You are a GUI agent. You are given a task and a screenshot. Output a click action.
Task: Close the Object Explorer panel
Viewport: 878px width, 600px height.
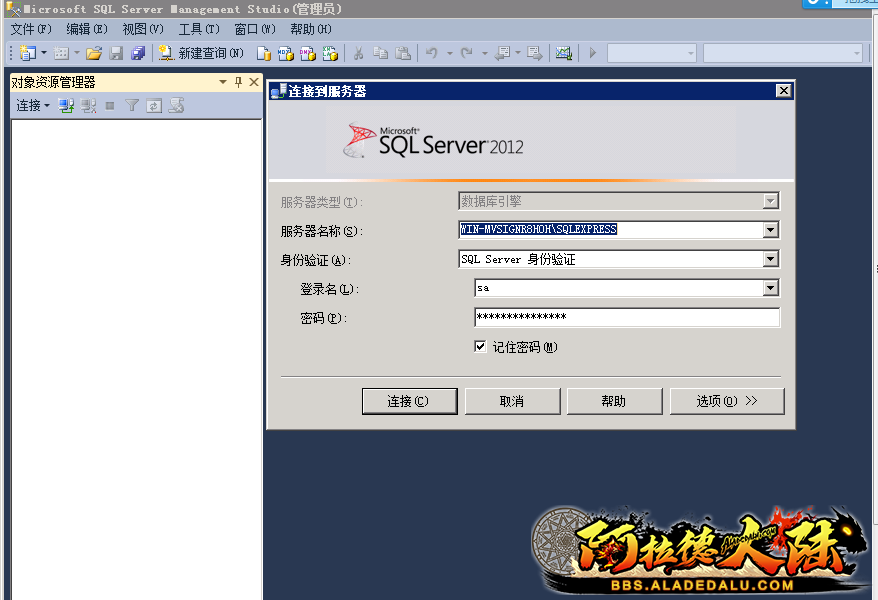point(253,82)
